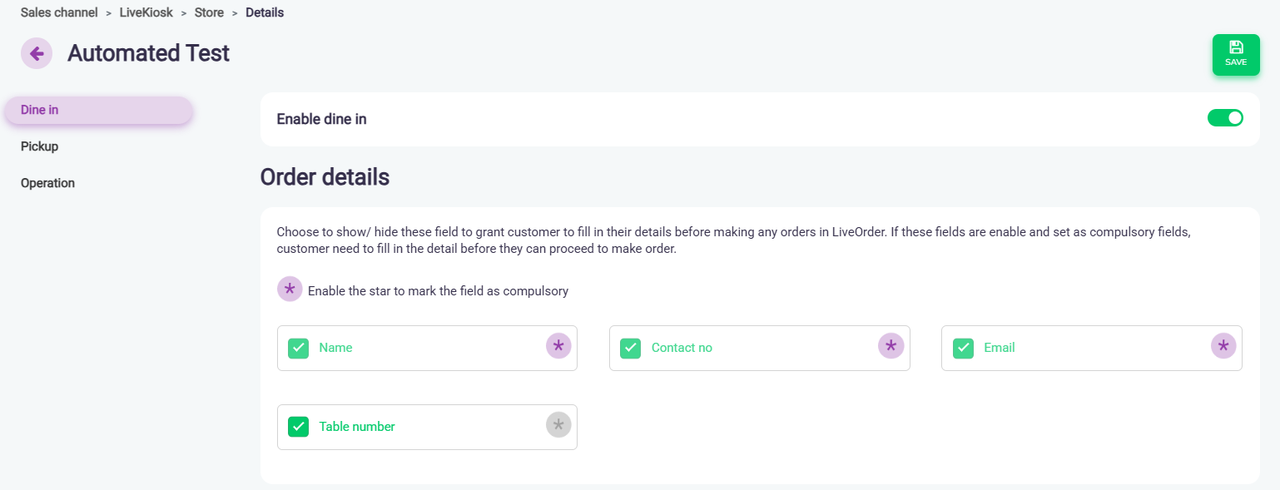
Task: Toggle the compulsory star for Contact no
Action: pos(891,346)
